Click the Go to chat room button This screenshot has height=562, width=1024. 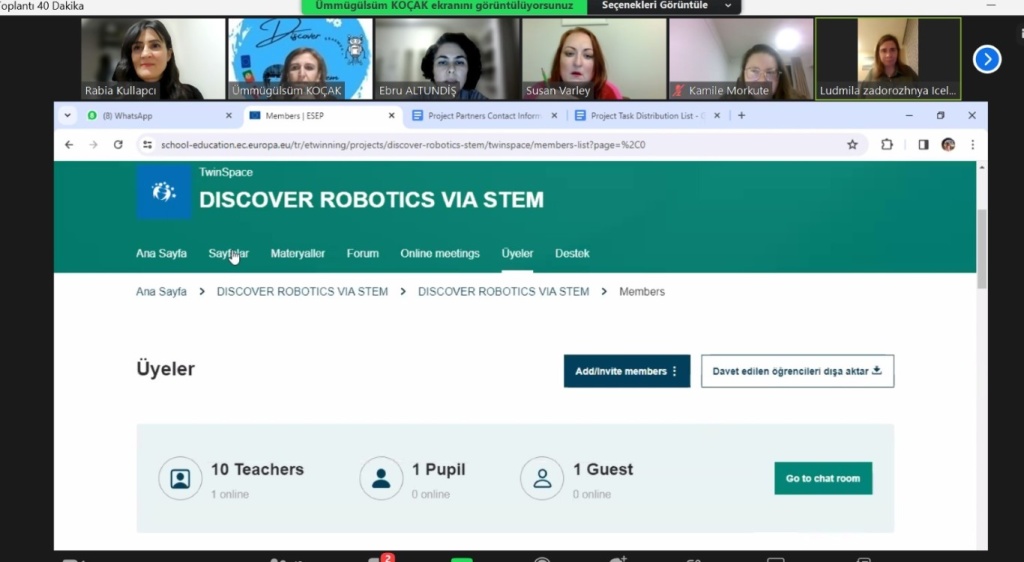click(x=822, y=478)
